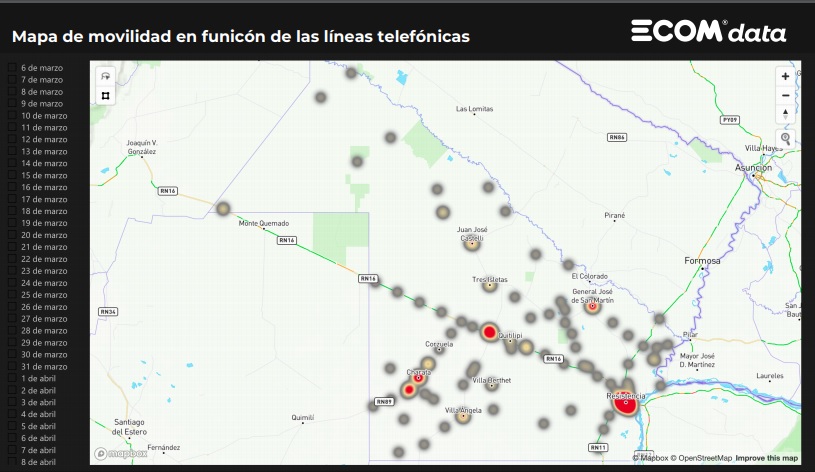
Task: Activate the box selection tool on map
Action: [106, 96]
